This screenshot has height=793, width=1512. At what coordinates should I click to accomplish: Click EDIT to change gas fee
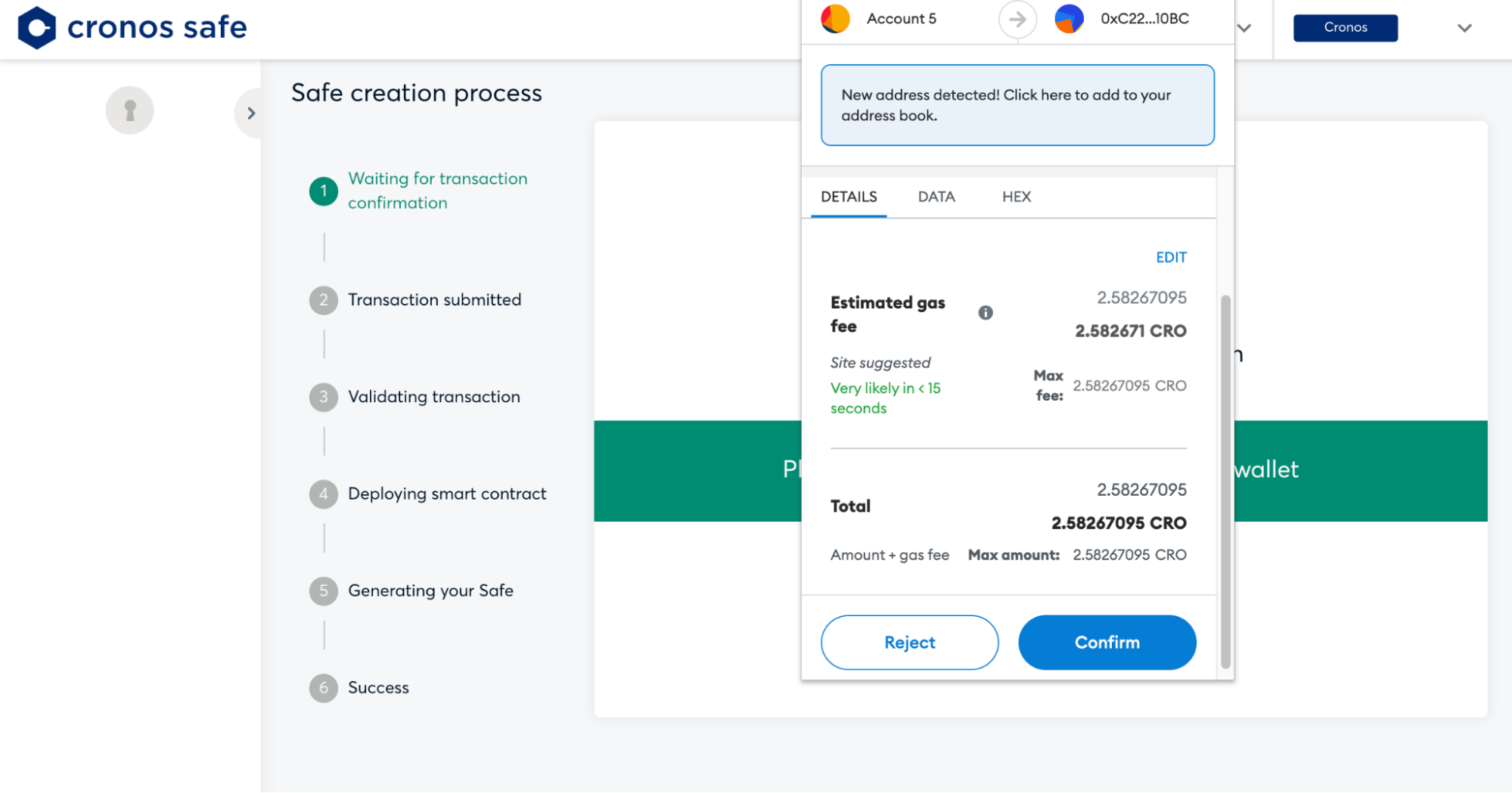1171,258
